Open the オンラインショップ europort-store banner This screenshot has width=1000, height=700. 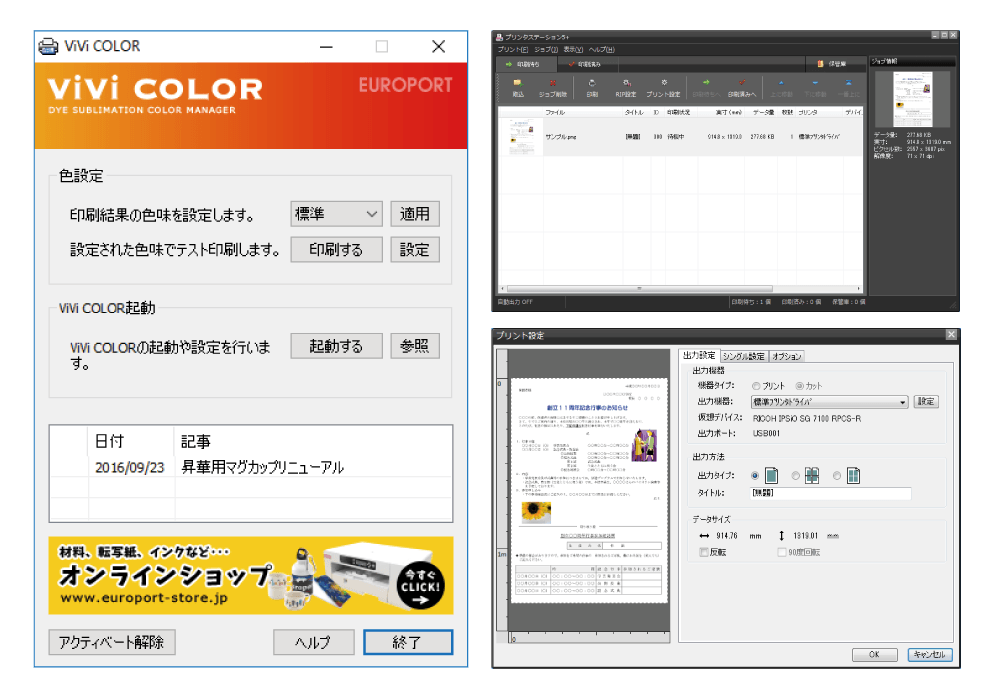(x=251, y=576)
